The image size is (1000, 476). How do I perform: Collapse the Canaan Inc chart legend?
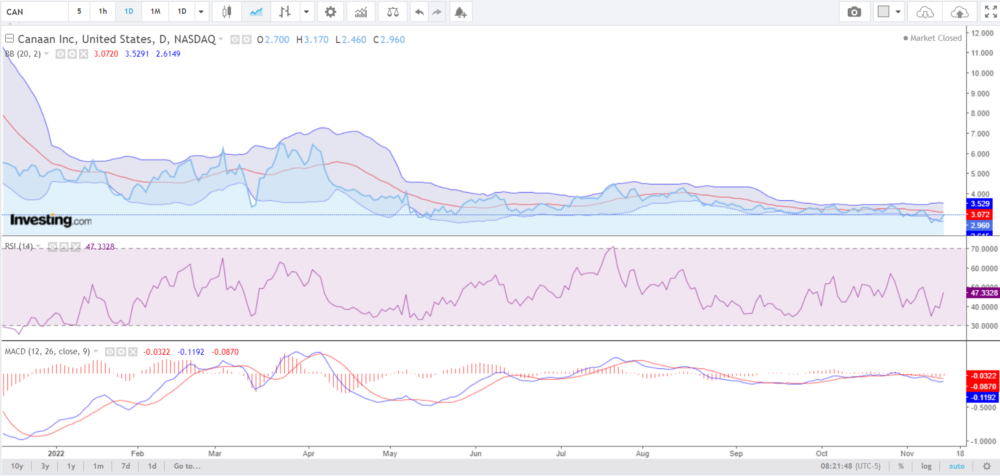pos(9,38)
